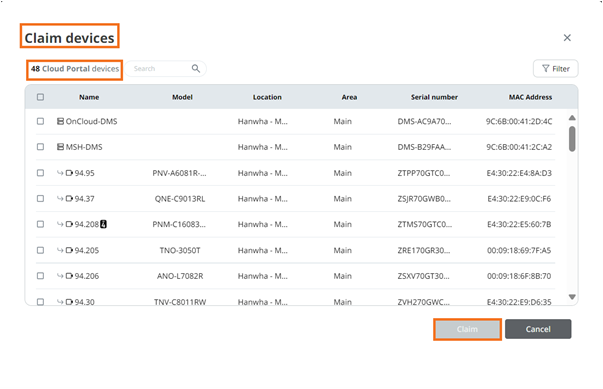Toggle the select-all checkbox in header

coord(40,97)
